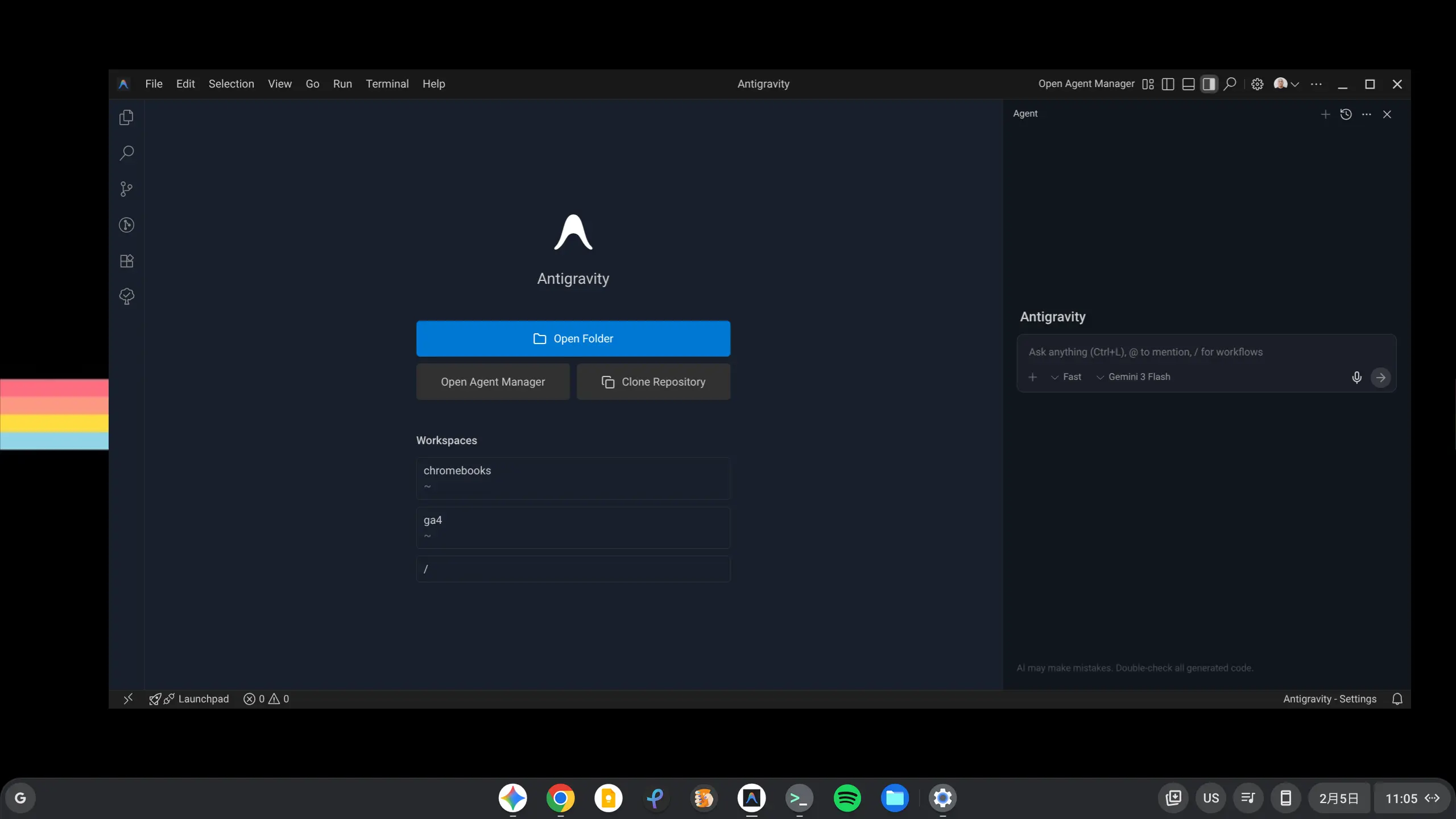The height and width of the screenshot is (819, 1456).
Task: Focus the Ask anything chat input
Action: [x=1206, y=352]
